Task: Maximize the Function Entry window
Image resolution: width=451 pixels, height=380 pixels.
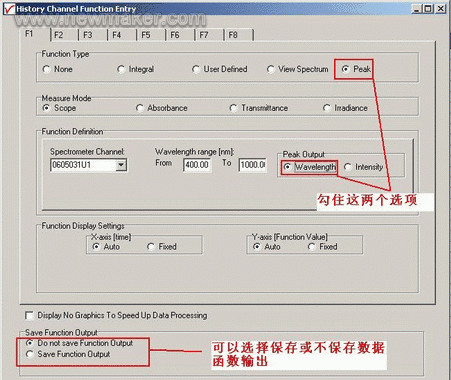Action: pos(428,9)
